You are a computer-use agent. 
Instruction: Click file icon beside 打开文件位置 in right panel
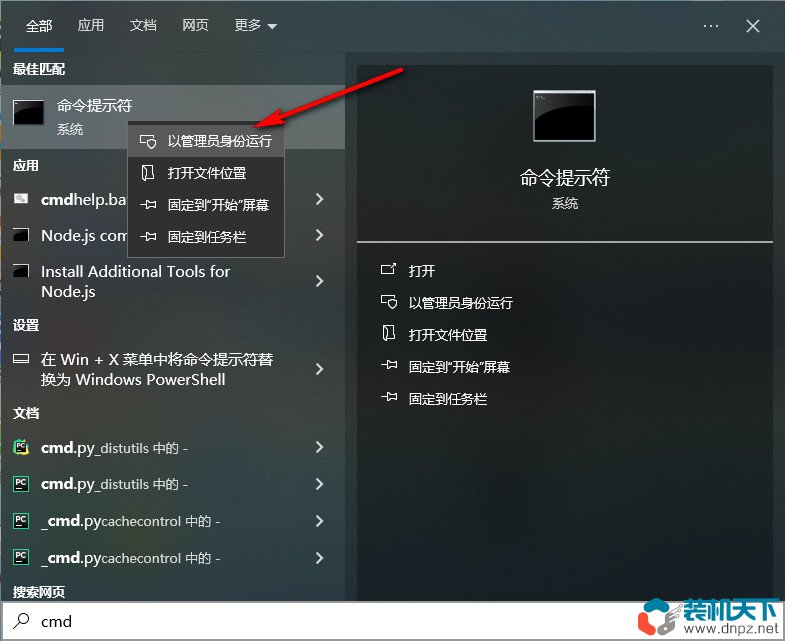[x=388, y=334]
